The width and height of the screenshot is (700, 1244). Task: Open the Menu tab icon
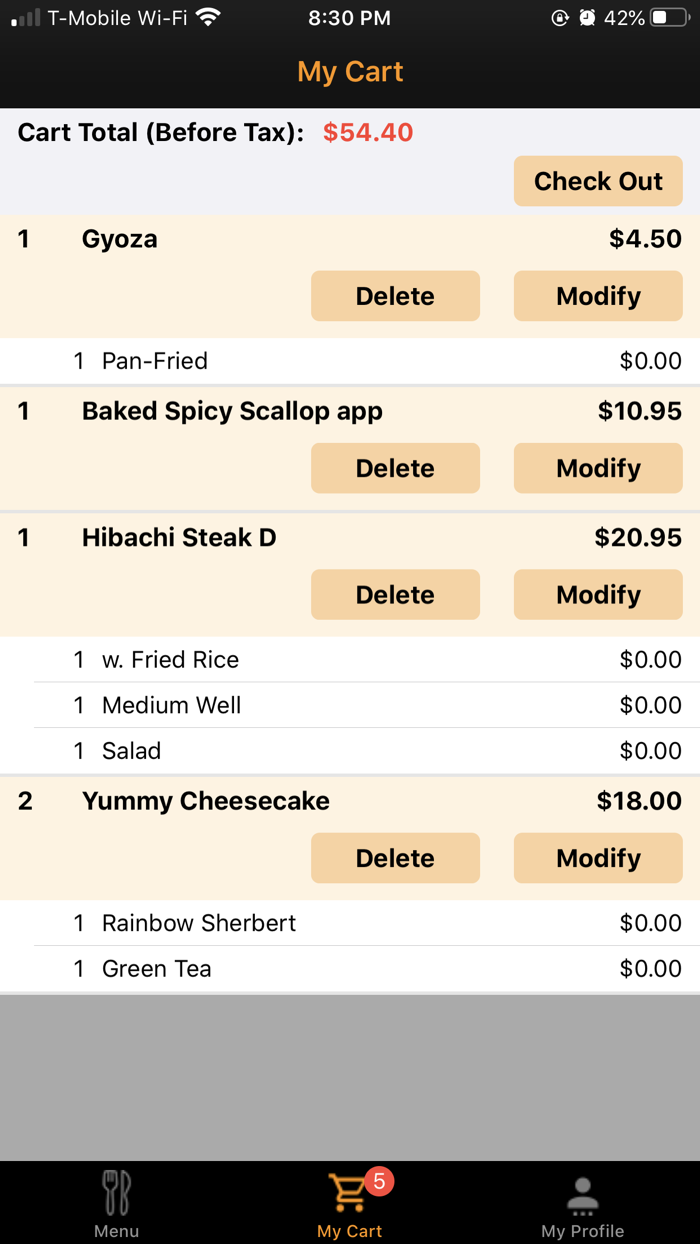(116, 1191)
